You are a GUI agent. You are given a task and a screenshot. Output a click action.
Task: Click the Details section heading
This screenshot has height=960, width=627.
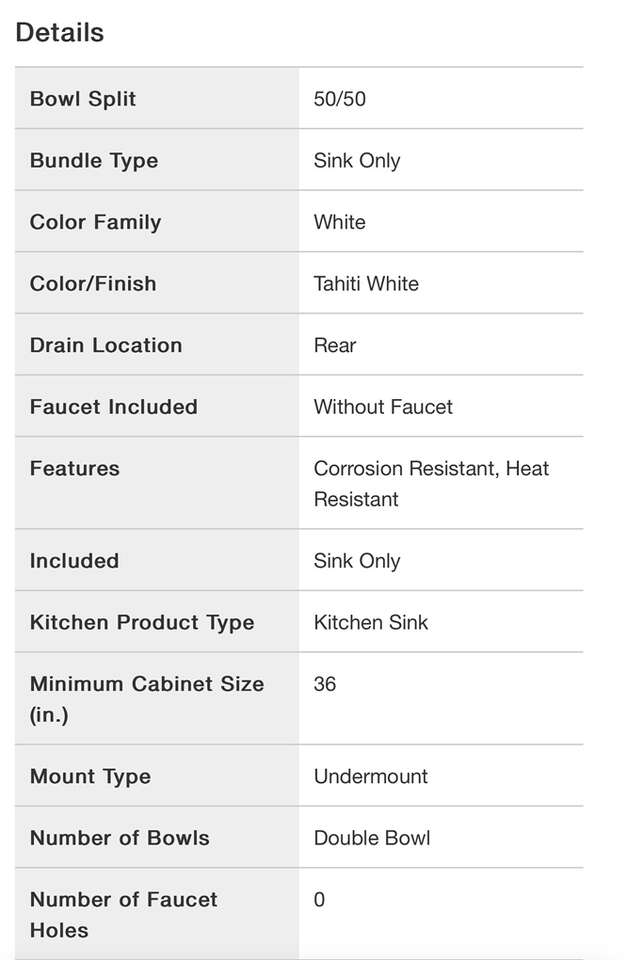(x=60, y=32)
